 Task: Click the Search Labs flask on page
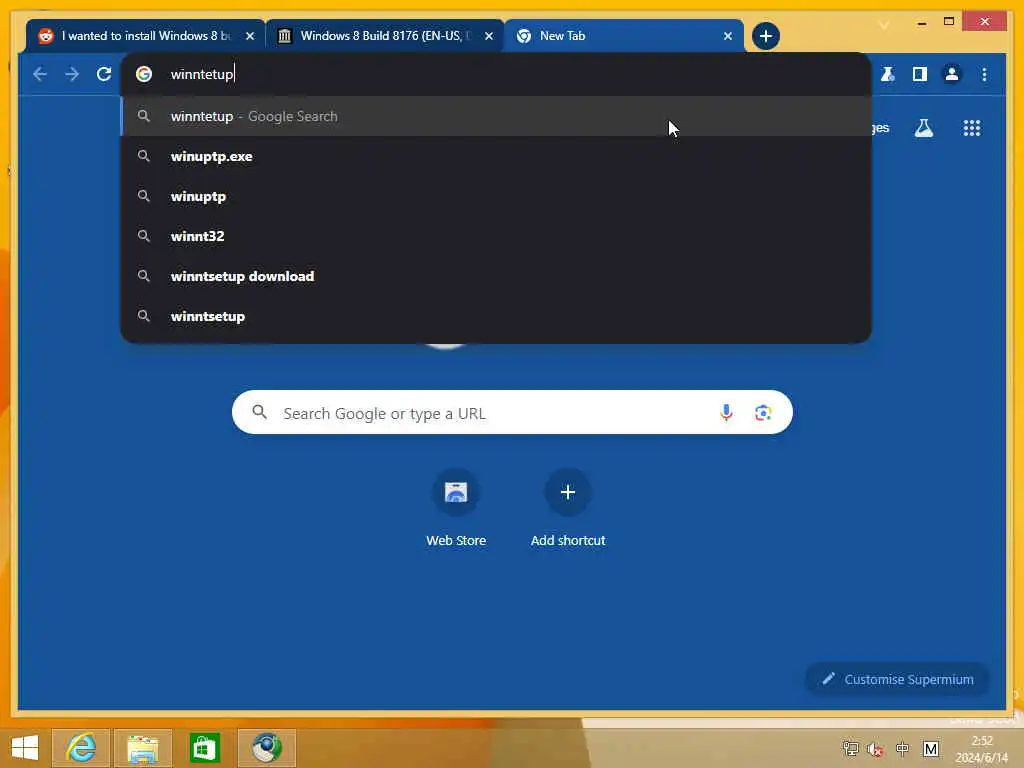(923, 128)
